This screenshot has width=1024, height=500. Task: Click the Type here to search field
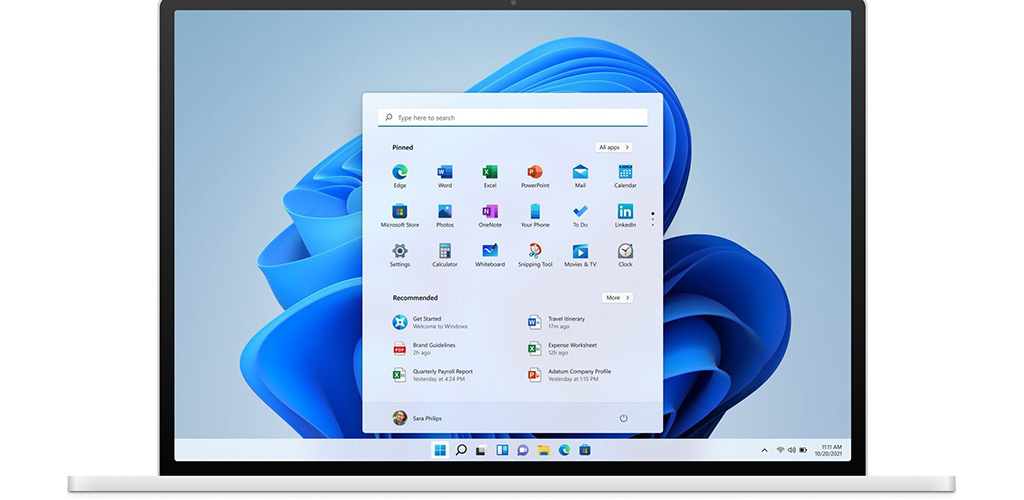513,117
